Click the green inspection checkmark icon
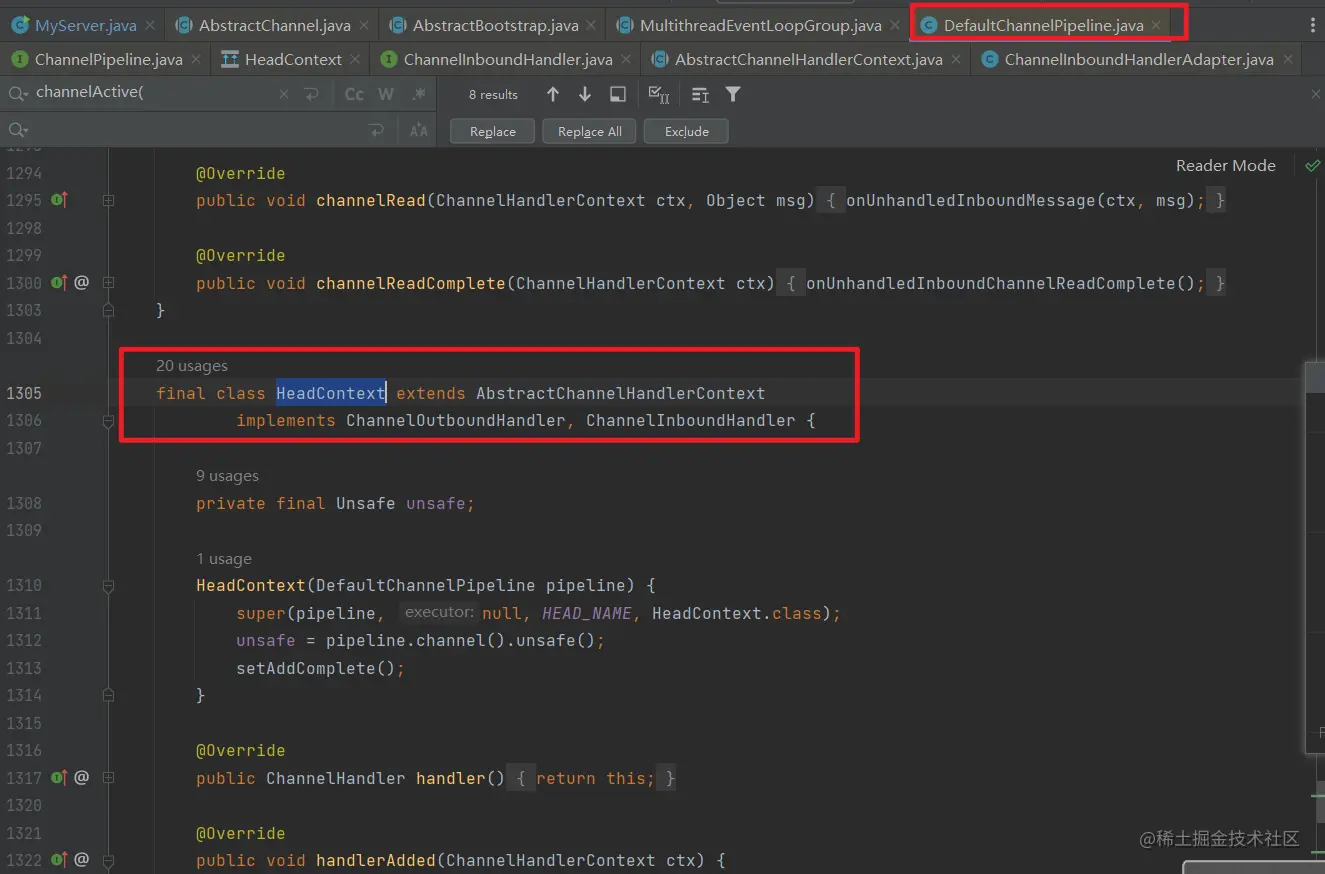 1312,166
